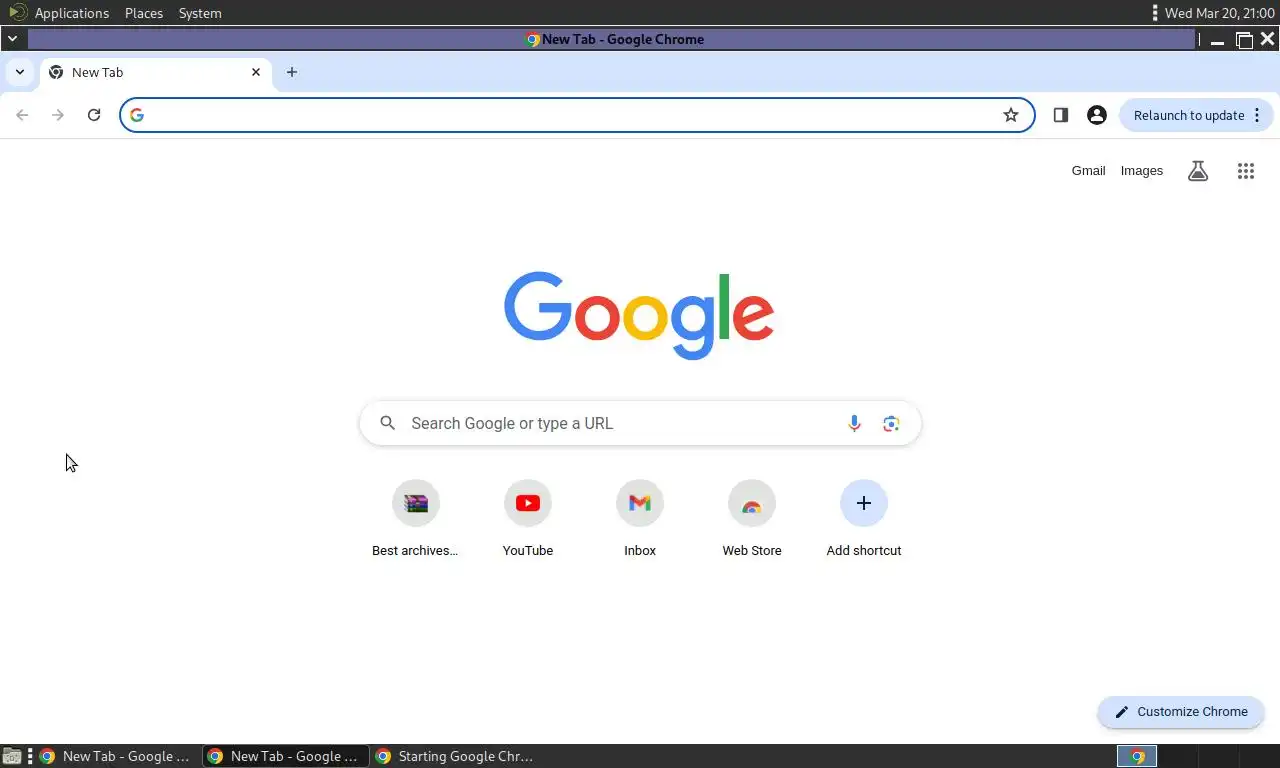Screen dimensions: 1280x768
Task: Open the Web Store shortcut tile
Action: (752, 503)
